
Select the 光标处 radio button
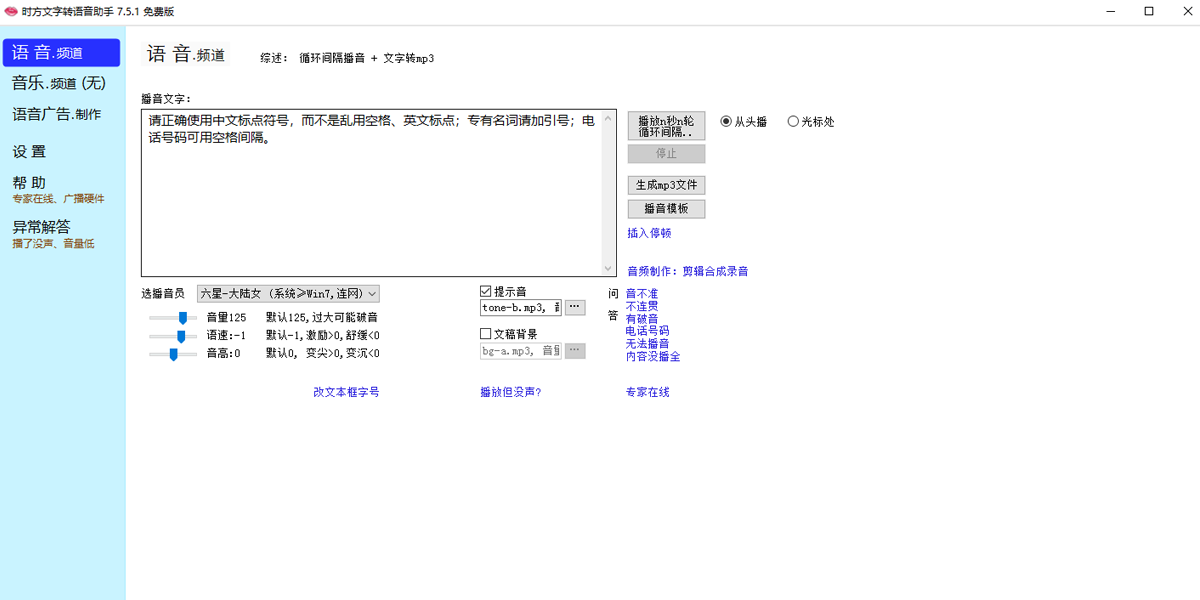pyautogui.click(x=793, y=122)
